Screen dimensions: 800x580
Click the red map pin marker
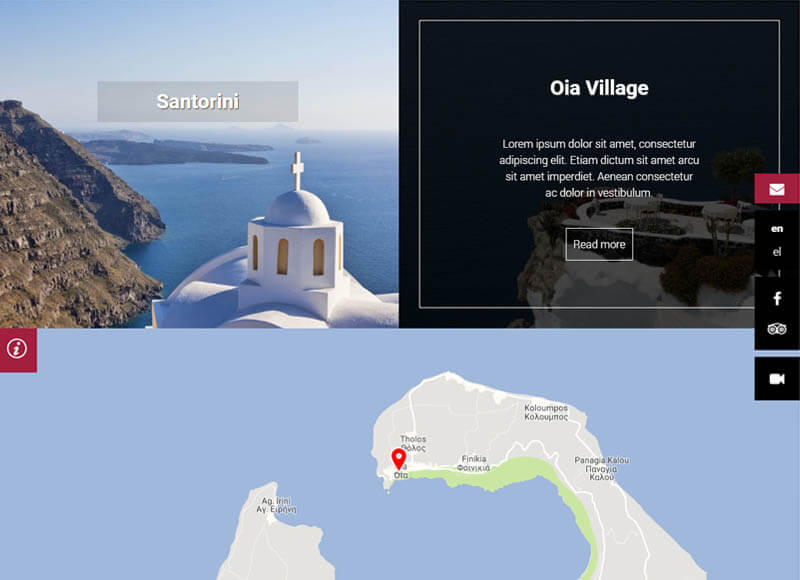[398, 459]
